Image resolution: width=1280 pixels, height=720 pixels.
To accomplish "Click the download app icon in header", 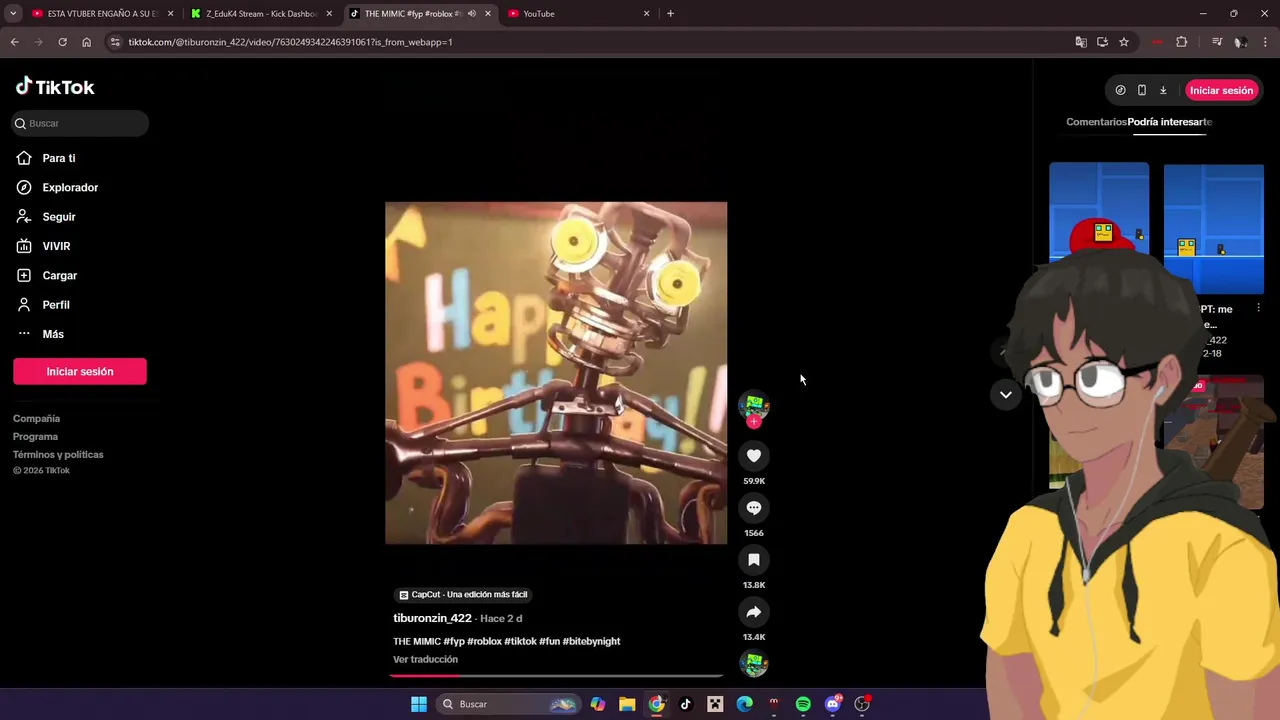I will pyautogui.click(x=1163, y=90).
